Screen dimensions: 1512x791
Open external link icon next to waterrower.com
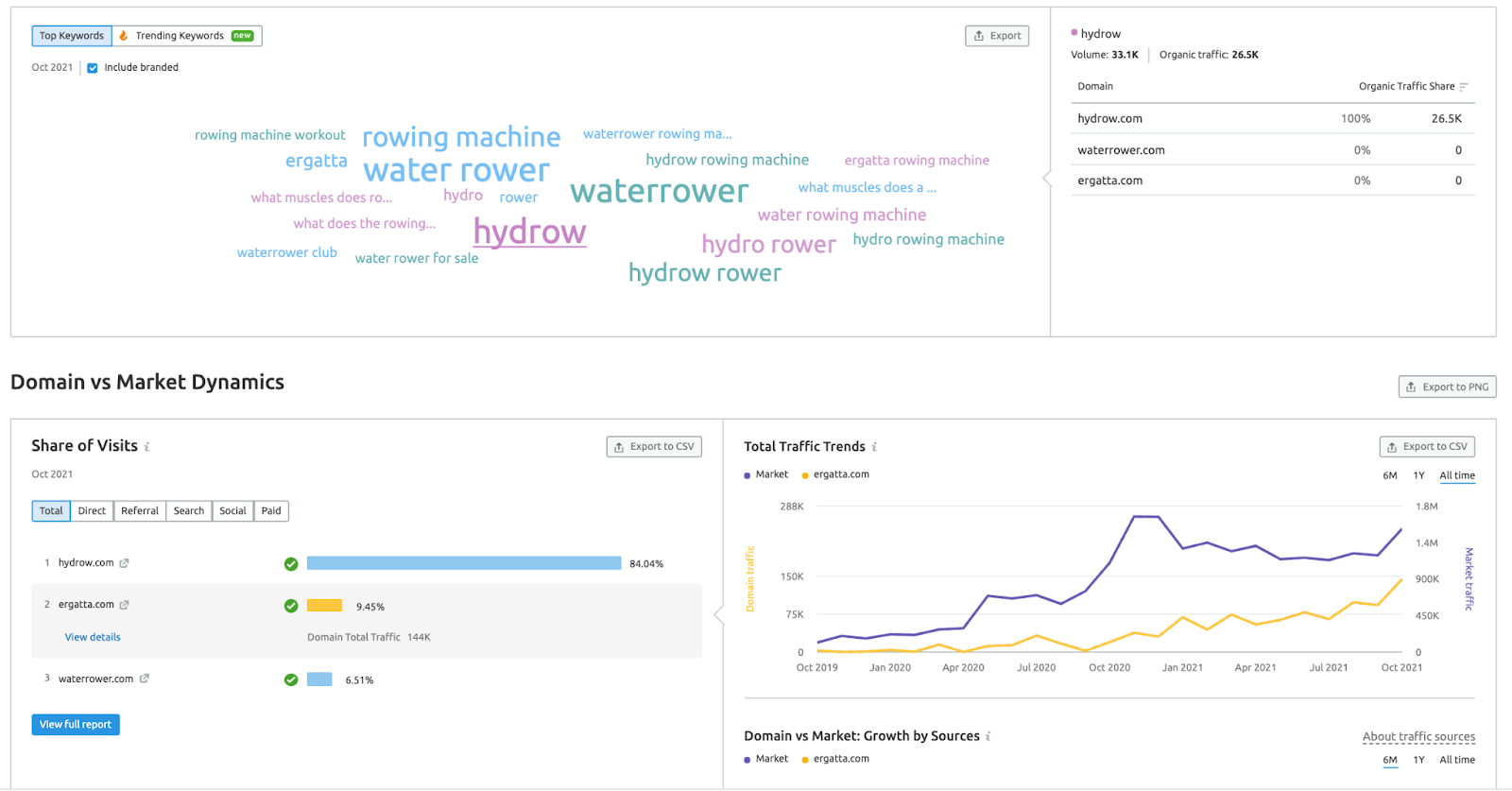point(145,679)
